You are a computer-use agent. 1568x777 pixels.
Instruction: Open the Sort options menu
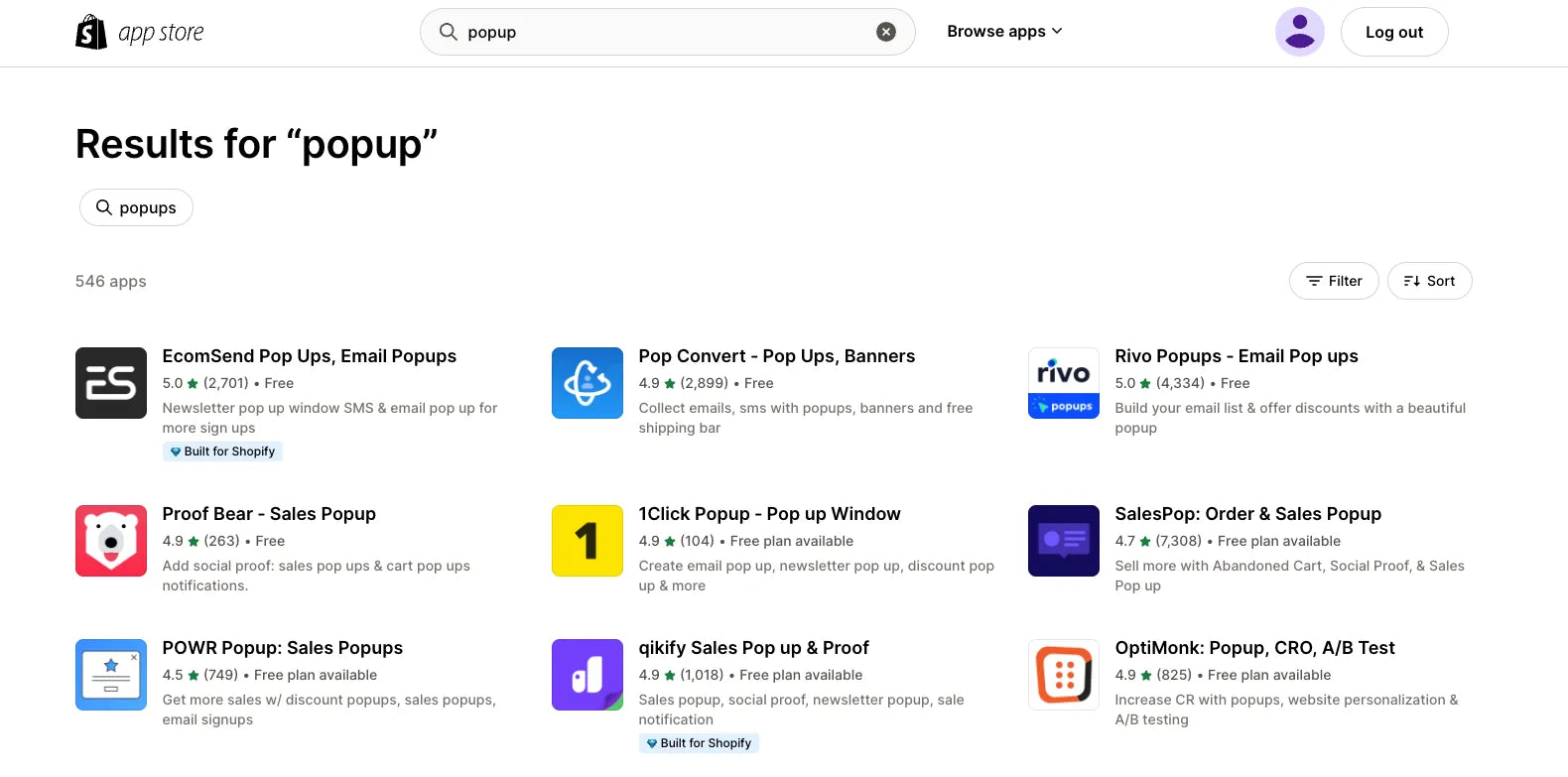tap(1429, 281)
